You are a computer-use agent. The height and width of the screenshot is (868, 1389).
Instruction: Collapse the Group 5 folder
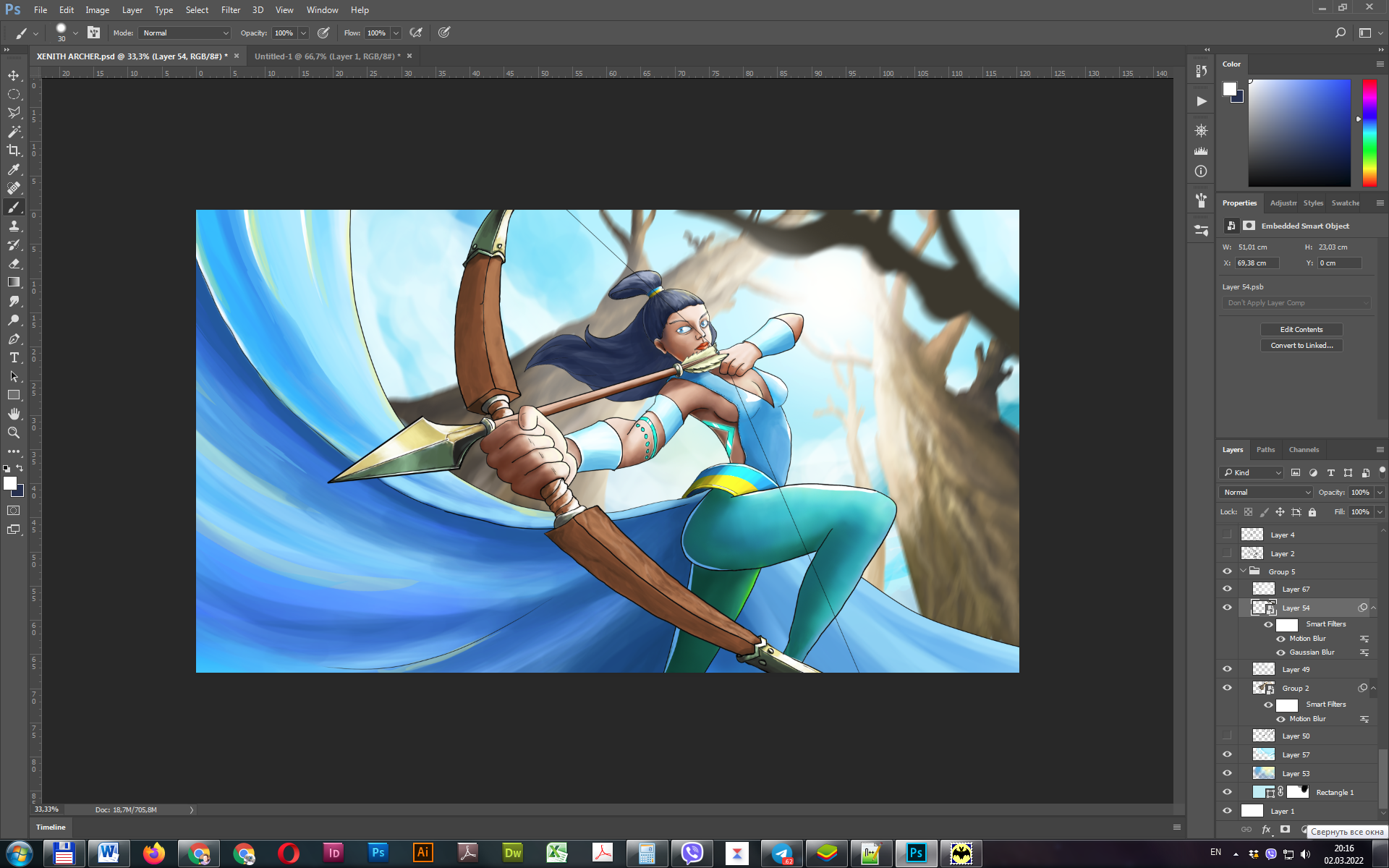[x=1243, y=571]
